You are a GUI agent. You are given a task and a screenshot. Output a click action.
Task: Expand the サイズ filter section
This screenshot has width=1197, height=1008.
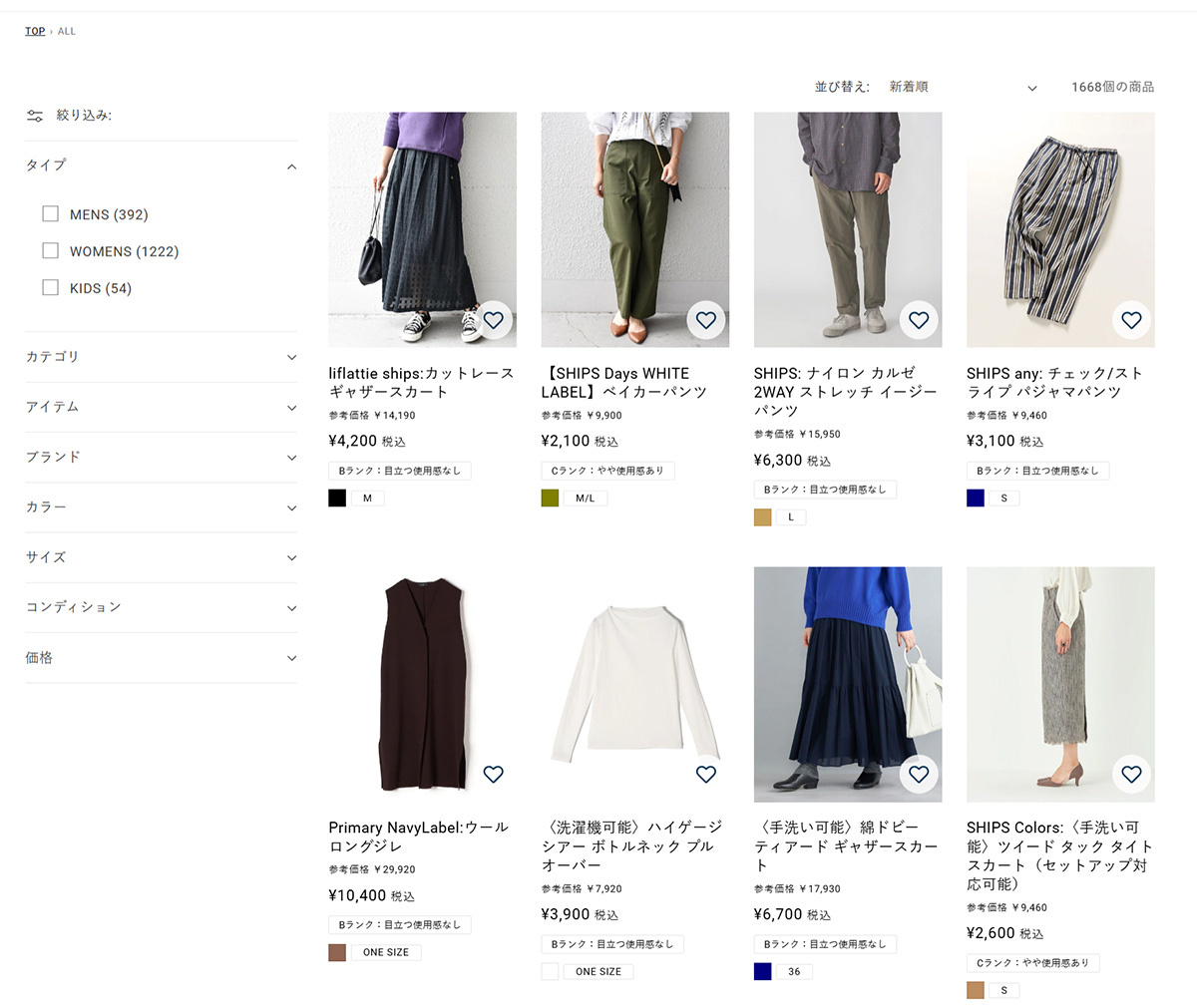(162, 557)
